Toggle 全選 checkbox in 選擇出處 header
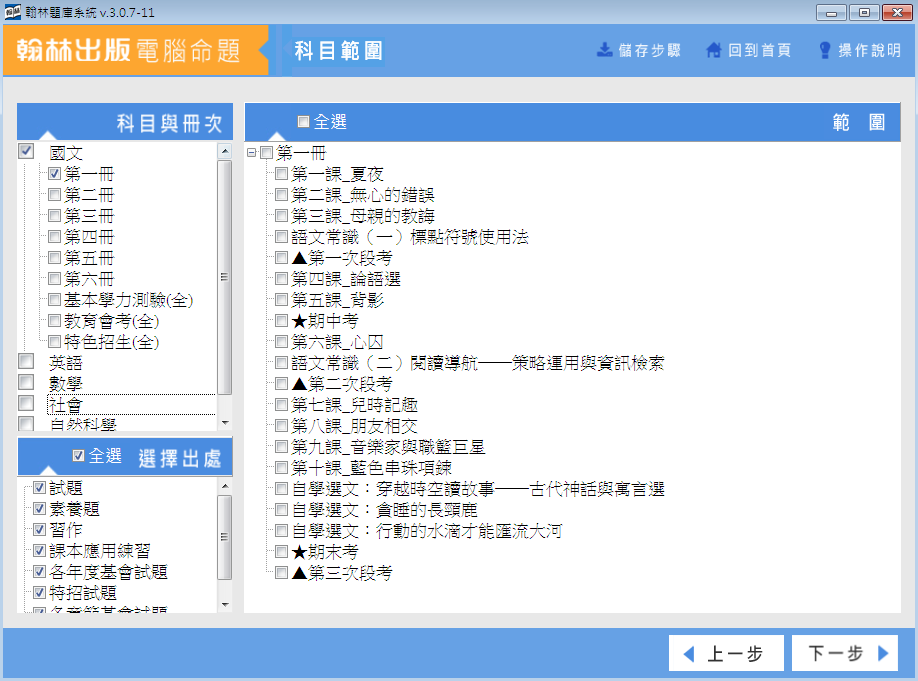 (78, 456)
